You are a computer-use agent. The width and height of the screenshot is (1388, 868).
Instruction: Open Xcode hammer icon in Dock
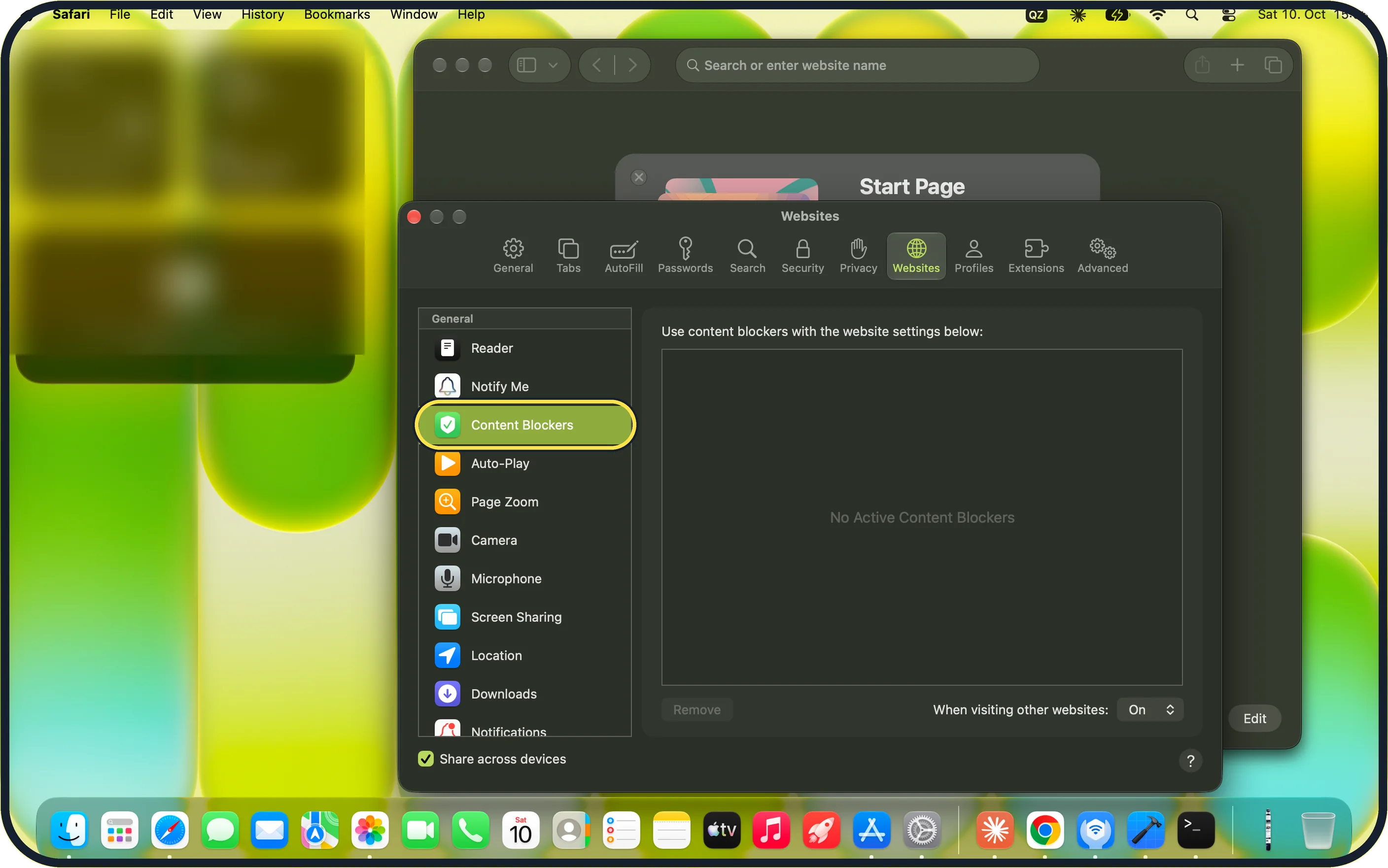coord(1145,830)
